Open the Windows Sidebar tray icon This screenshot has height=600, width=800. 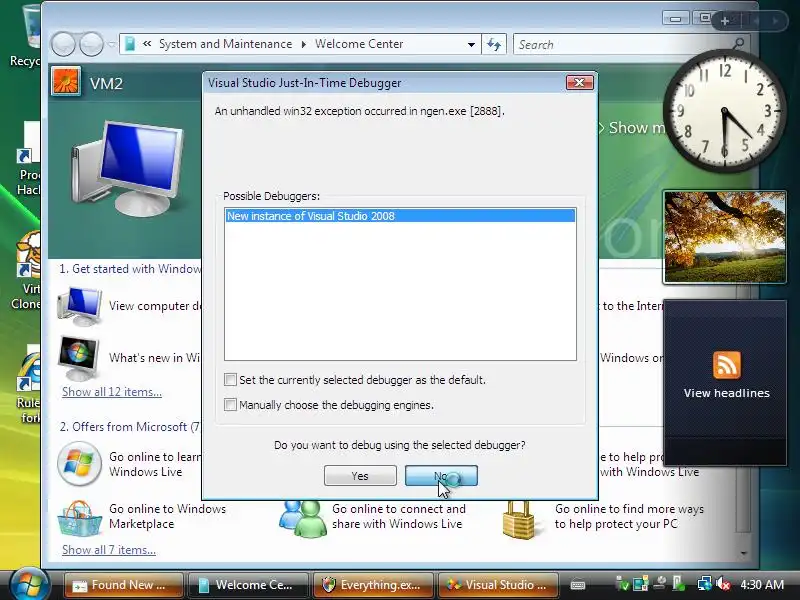click(640, 584)
